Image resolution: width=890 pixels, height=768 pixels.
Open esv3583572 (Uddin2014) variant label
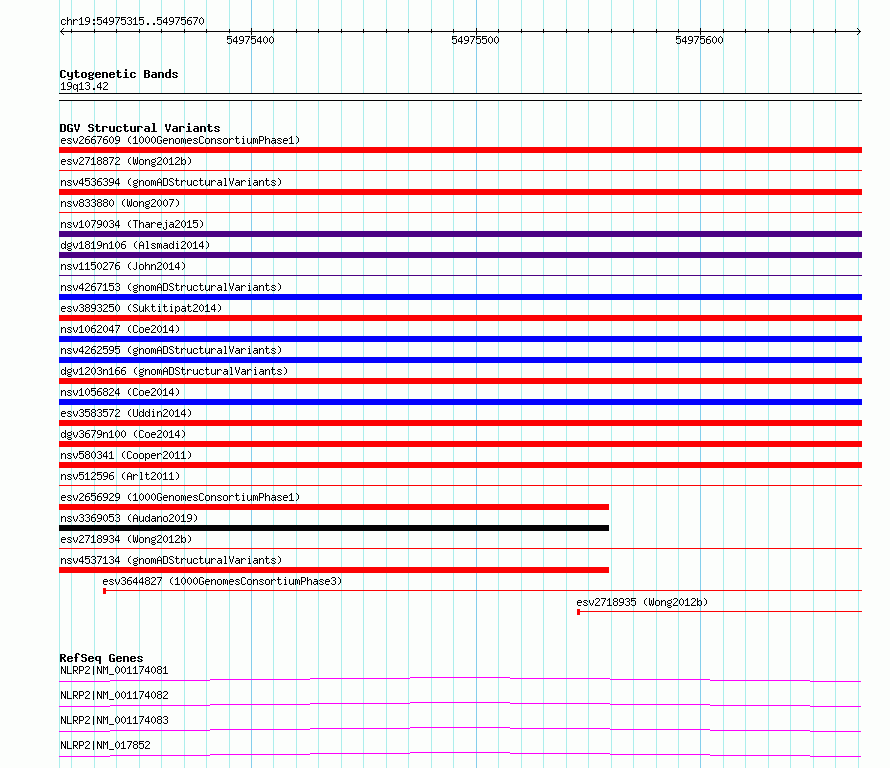(x=126, y=413)
